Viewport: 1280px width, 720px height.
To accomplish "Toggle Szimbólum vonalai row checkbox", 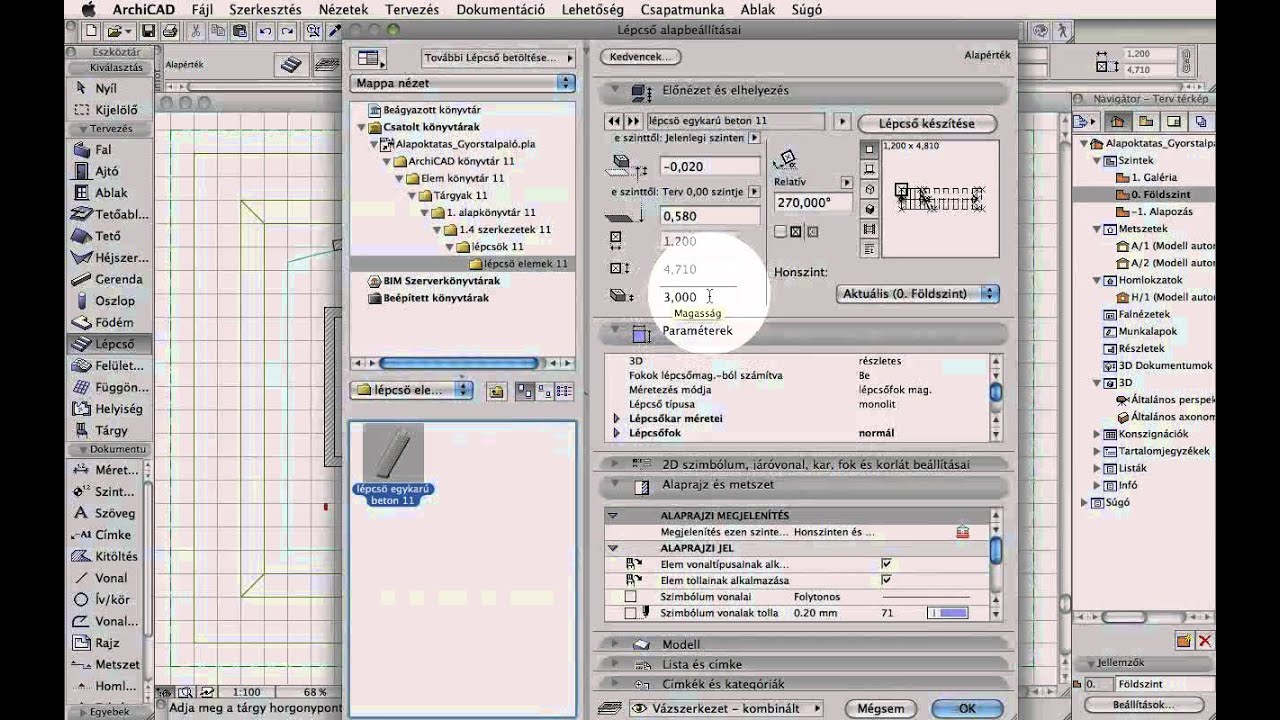I will tap(630, 597).
